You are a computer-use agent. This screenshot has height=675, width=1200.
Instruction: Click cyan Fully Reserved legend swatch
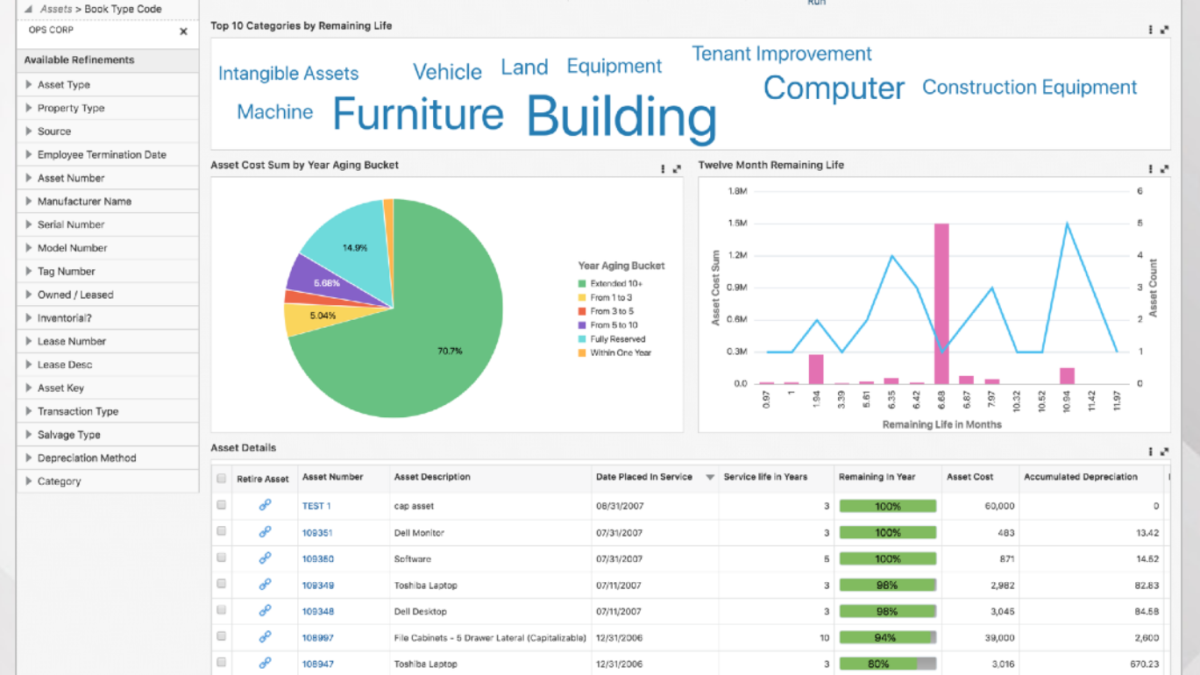[582, 339]
